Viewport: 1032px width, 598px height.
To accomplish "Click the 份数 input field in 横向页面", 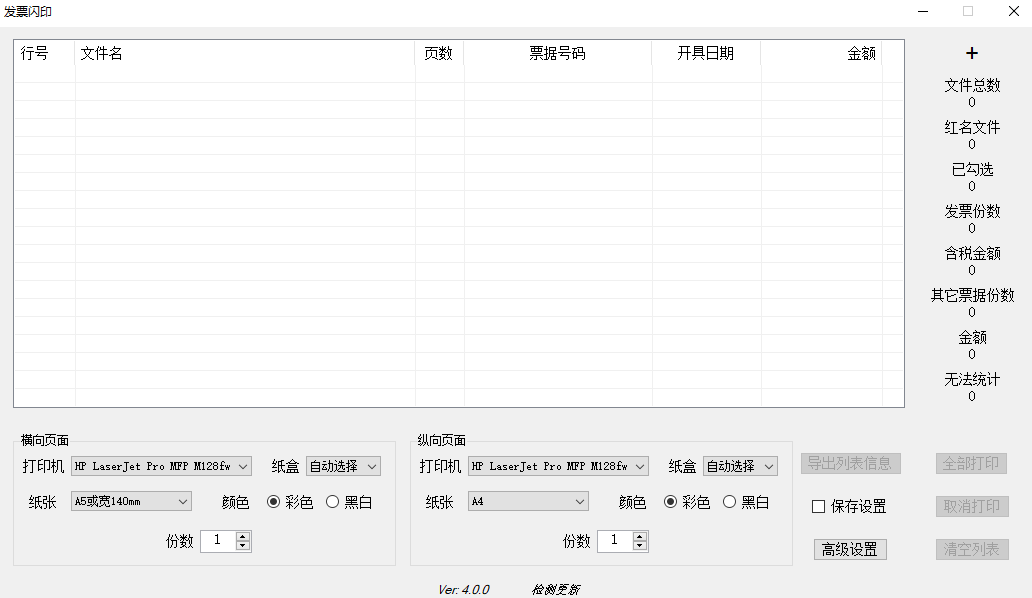I will pos(219,541).
